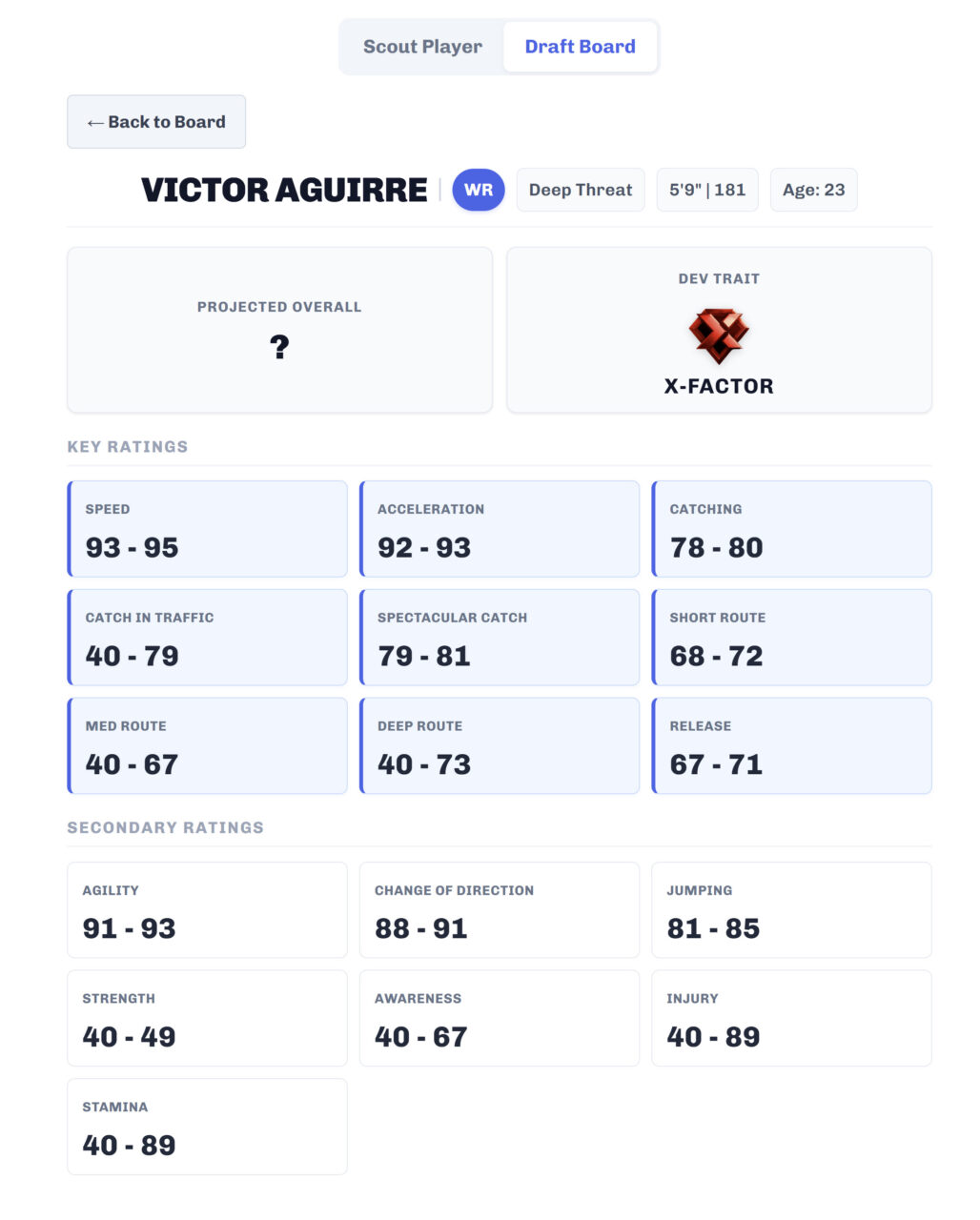This screenshot has width=980, height=1220.
Task: Click the Catch In Traffic rating card
Action: (208, 638)
